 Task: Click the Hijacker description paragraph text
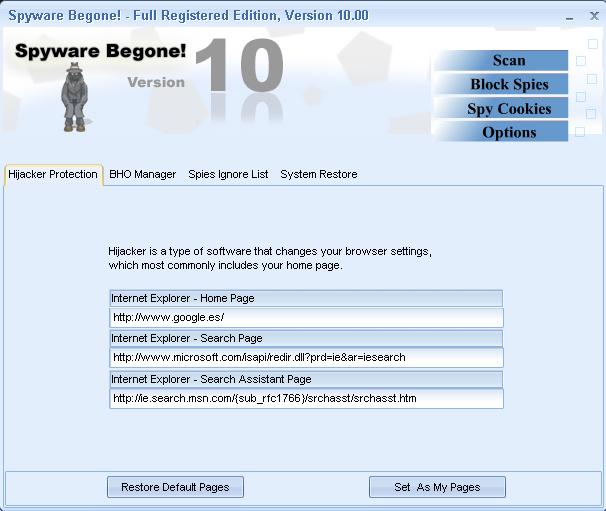[x=270, y=258]
